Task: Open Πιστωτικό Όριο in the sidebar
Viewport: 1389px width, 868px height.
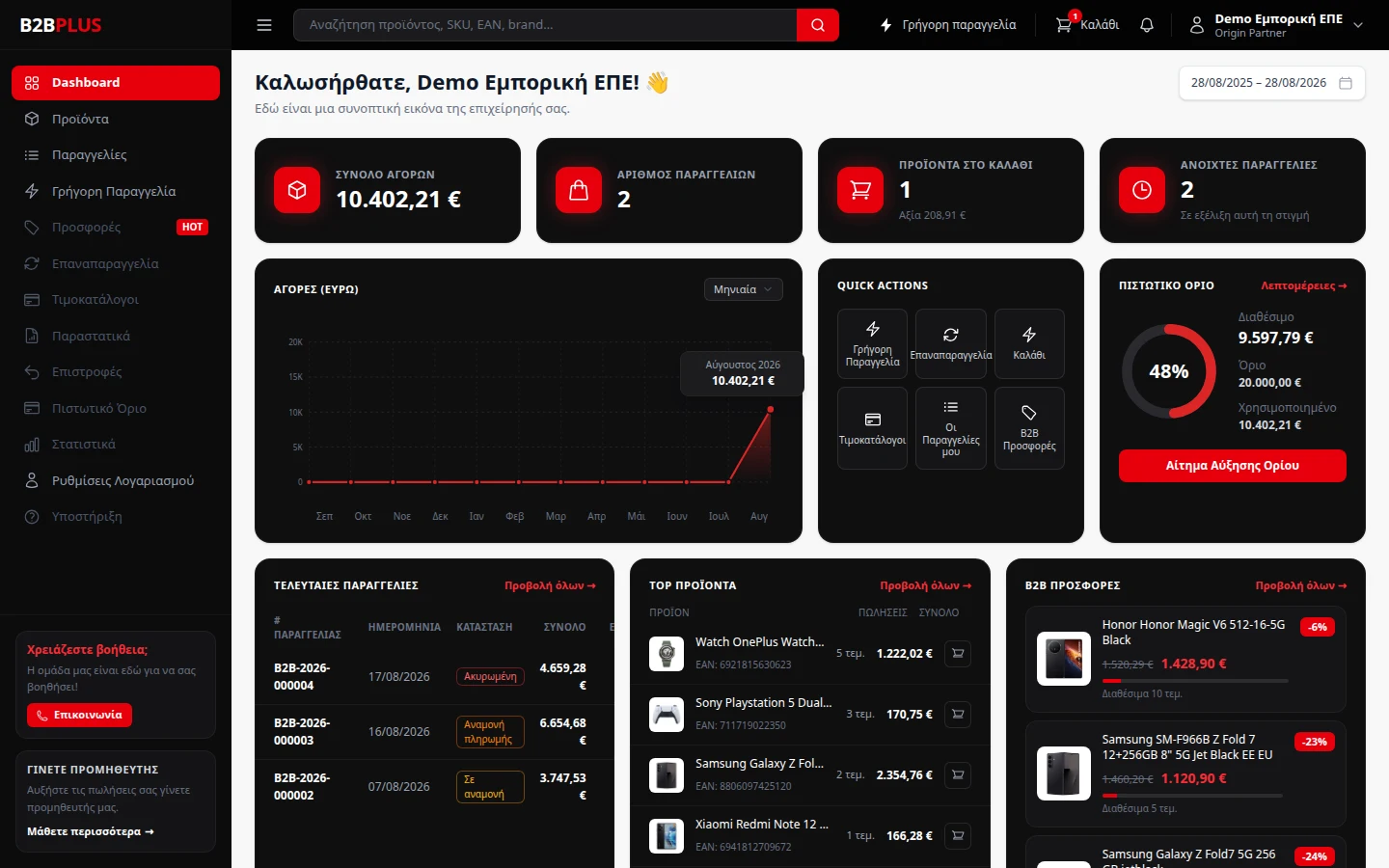Action: pos(116,408)
